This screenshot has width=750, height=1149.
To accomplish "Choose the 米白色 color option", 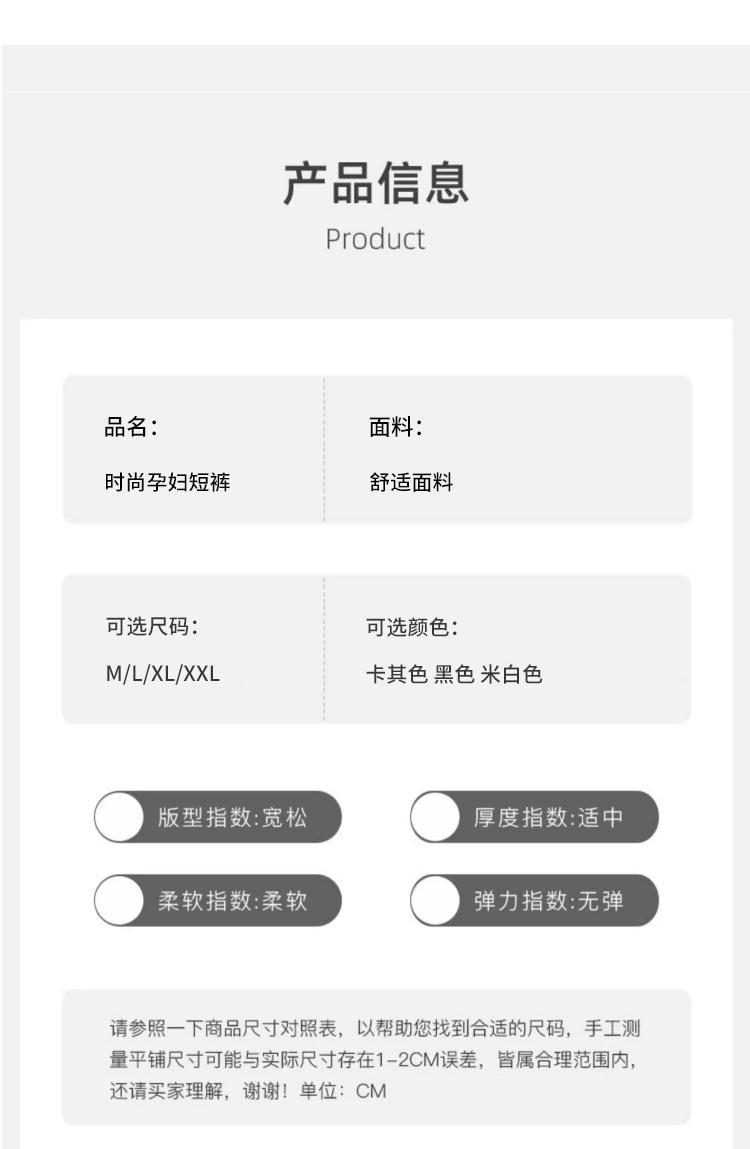I will click(511, 674).
